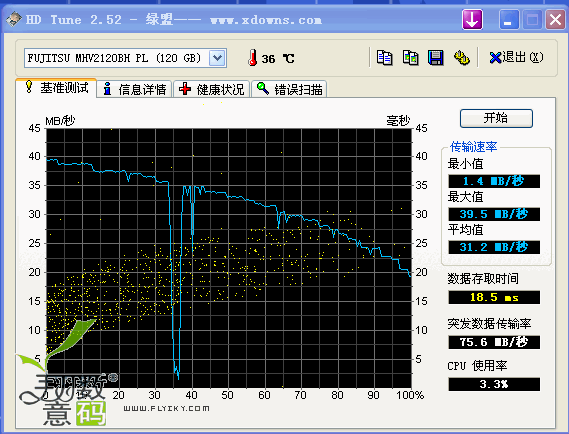Click the 最小值 label
This screenshot has height=434, width=569.
coord(465,164)
